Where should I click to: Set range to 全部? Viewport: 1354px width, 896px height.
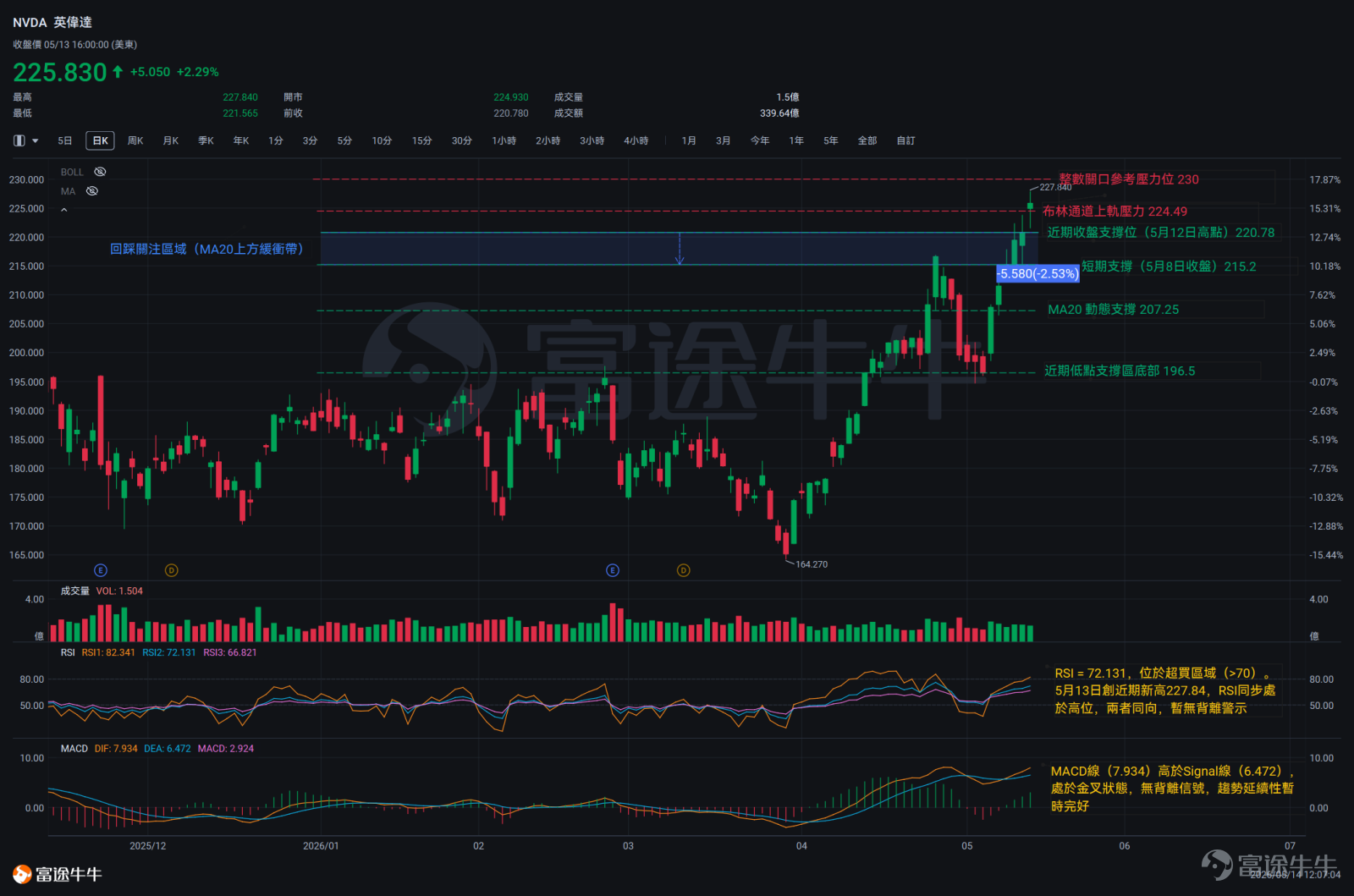[x=867, y=140]
